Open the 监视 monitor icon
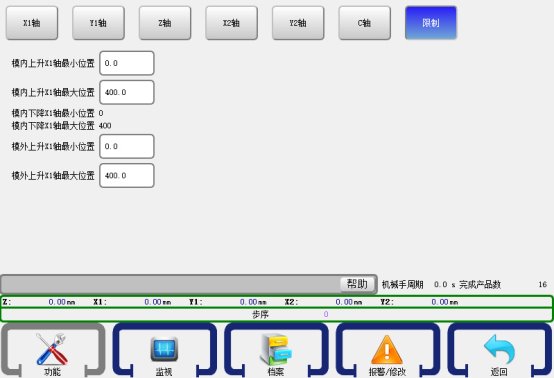 164,350
